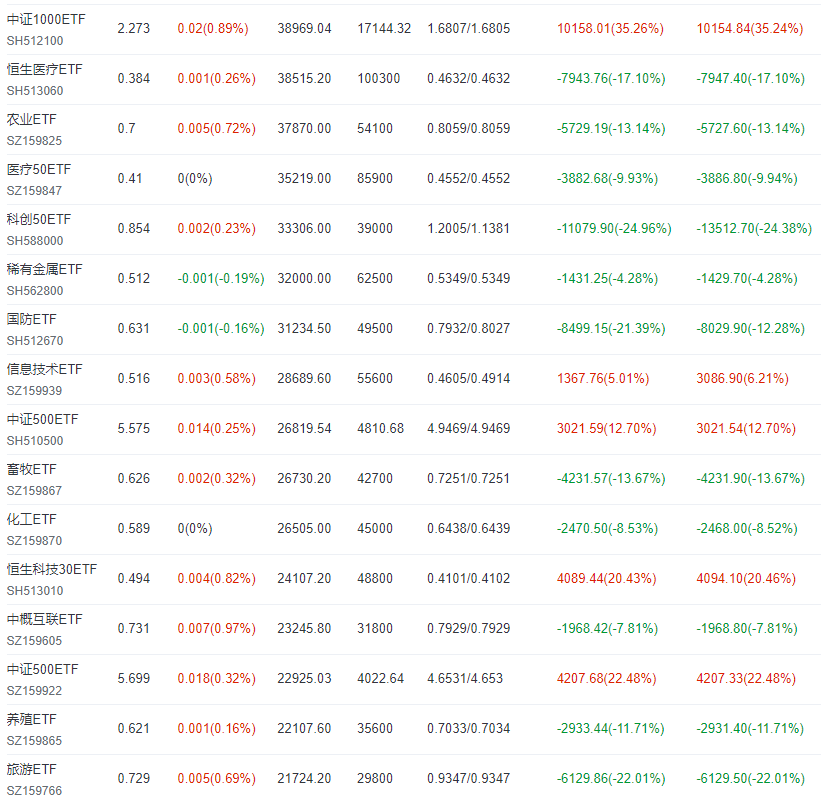Select loss -8499.15(-21.39%)
This screenshot has width=821, height=803.
tap(611, 328)
